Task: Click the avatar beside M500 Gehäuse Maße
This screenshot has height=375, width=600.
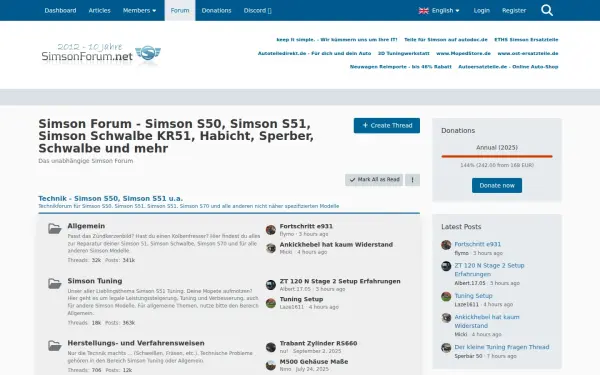Action: pyautogui.click(x=271, y=365)
